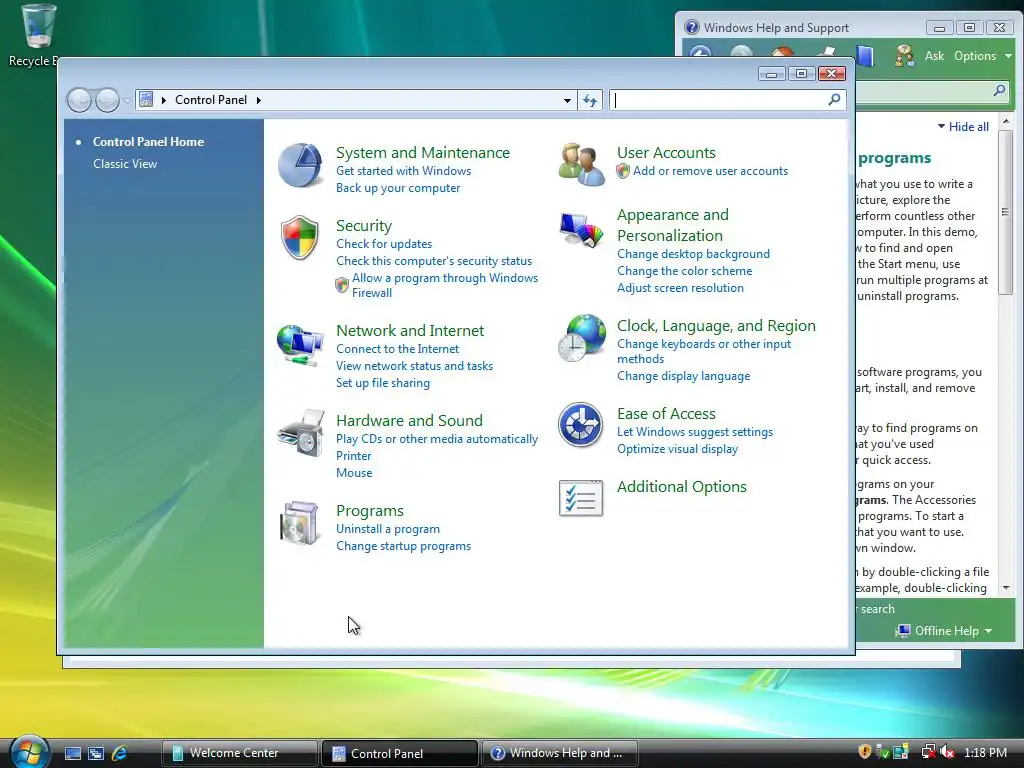Switch to Classic View
1024x768 pixels.
pos(125,164)
